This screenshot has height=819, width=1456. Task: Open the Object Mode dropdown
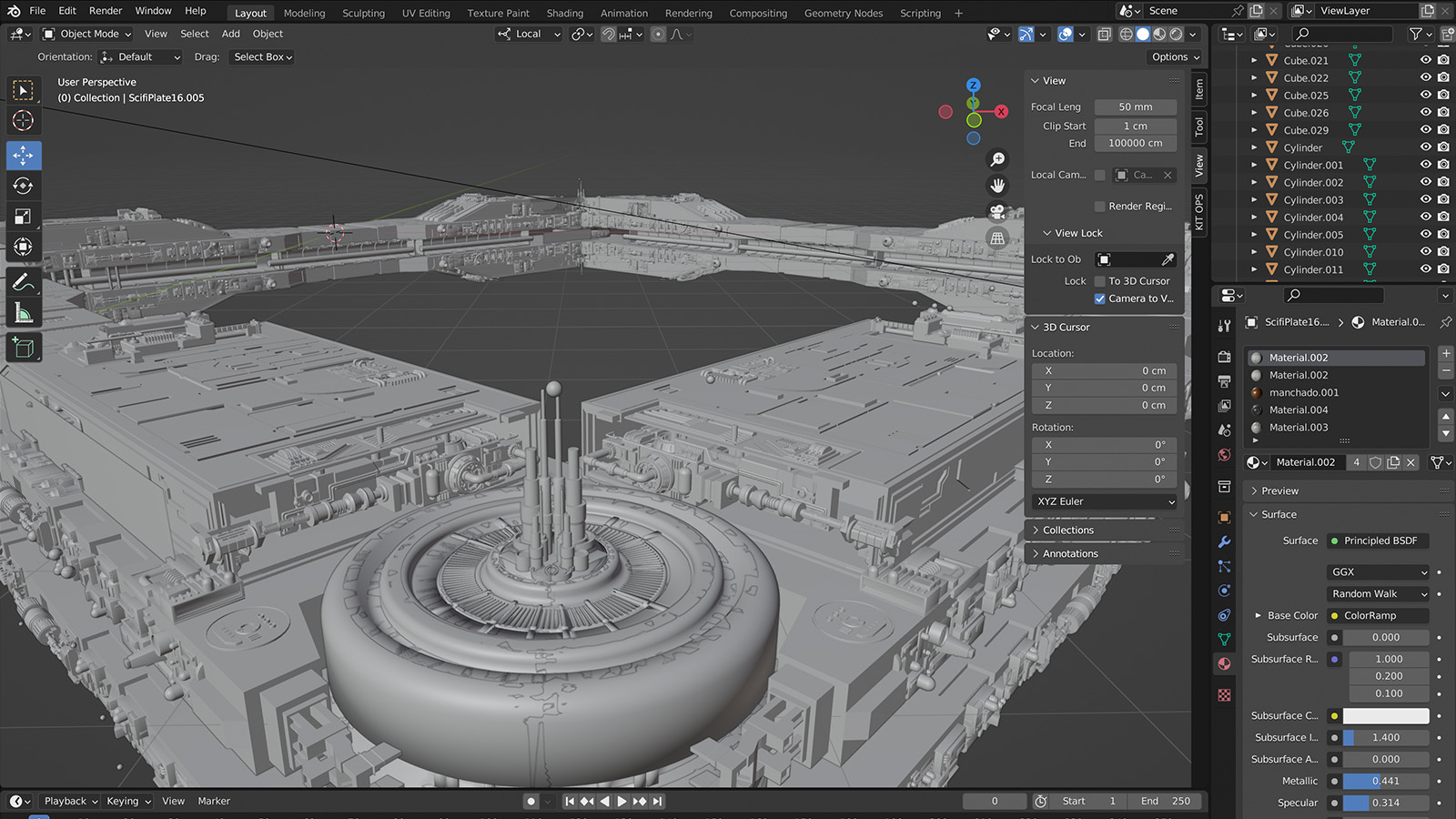click(x=87, y=34)
